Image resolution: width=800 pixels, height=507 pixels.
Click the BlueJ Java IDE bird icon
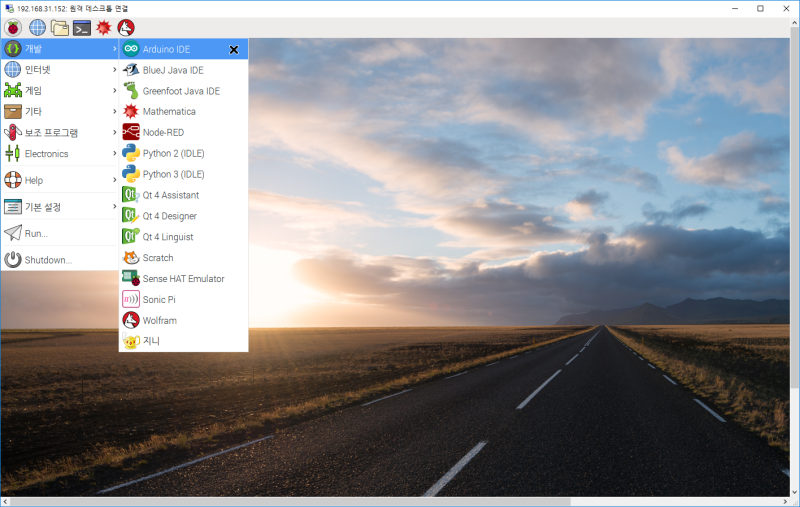pyautogui.click(x=131, y=70)
